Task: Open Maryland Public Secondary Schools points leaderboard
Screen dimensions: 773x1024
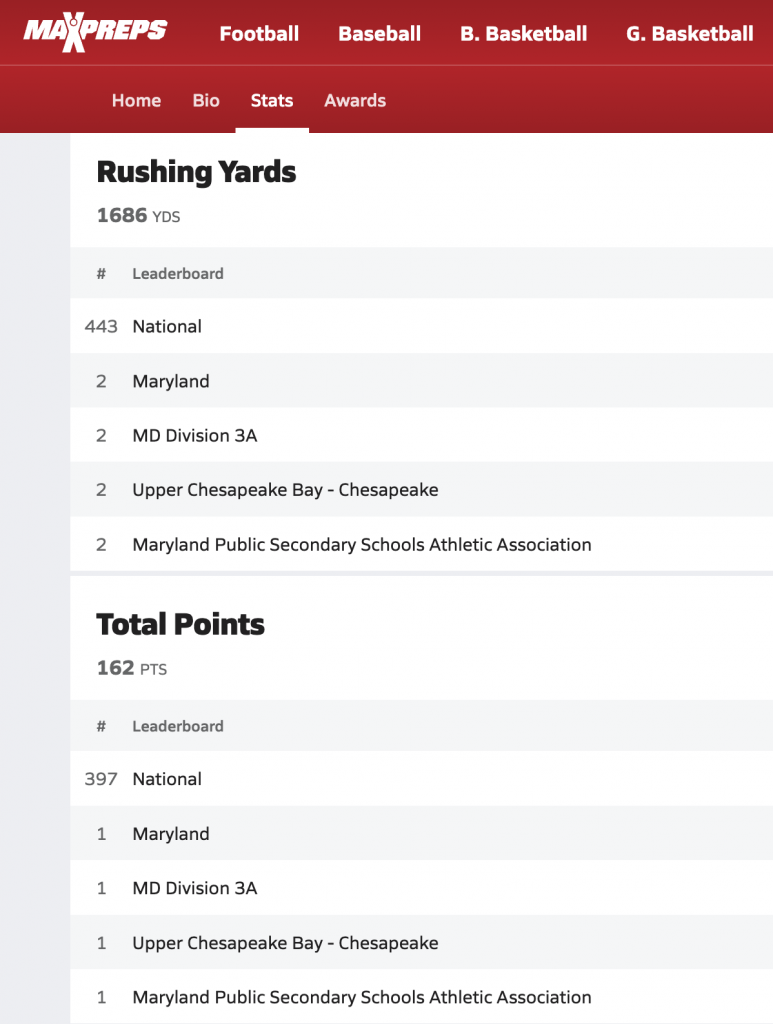Action: click(x=361, y=997)
